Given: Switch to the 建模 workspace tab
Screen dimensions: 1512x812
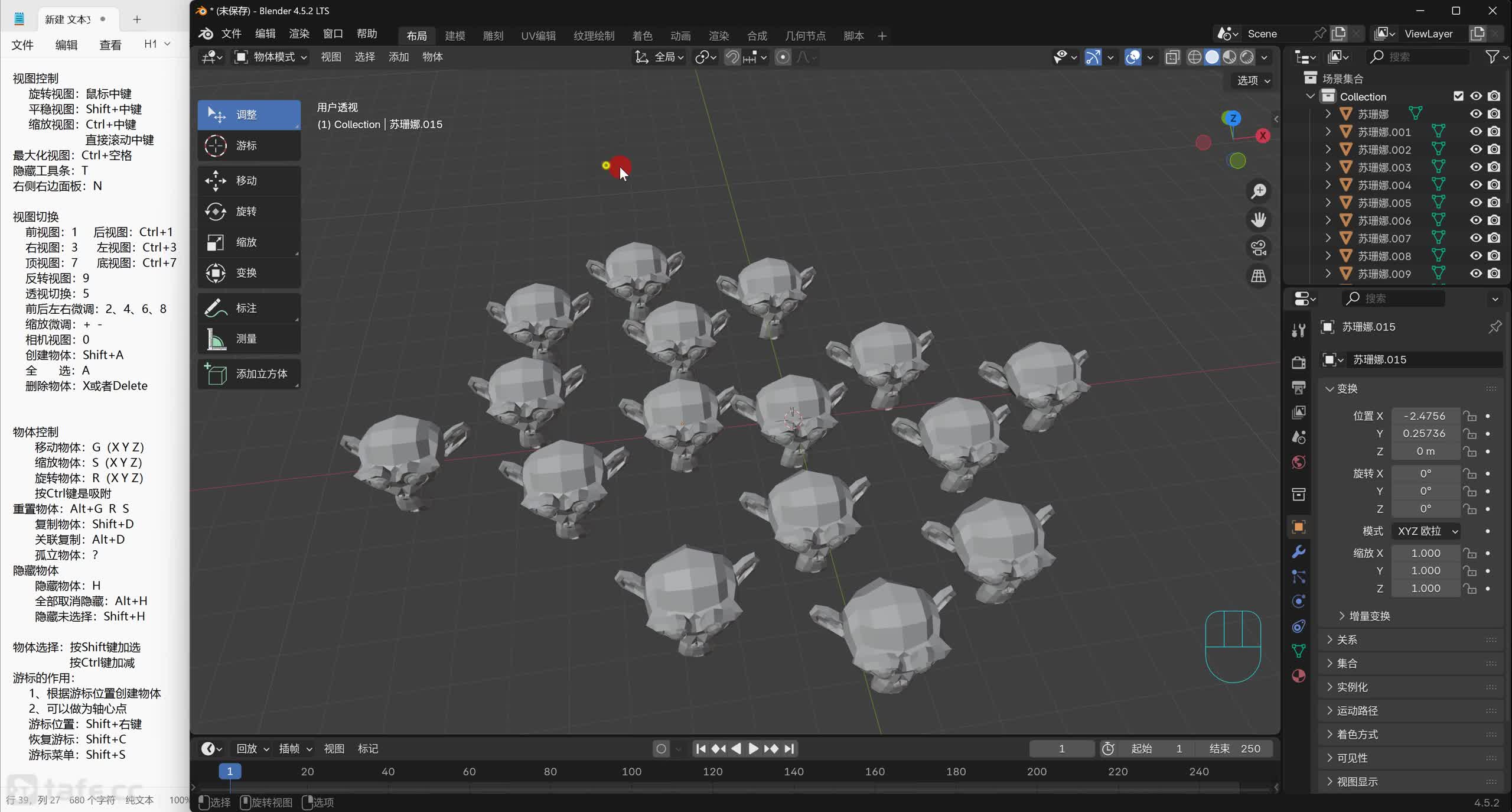Looking at the screenshot, I should (x=455, y=36).
